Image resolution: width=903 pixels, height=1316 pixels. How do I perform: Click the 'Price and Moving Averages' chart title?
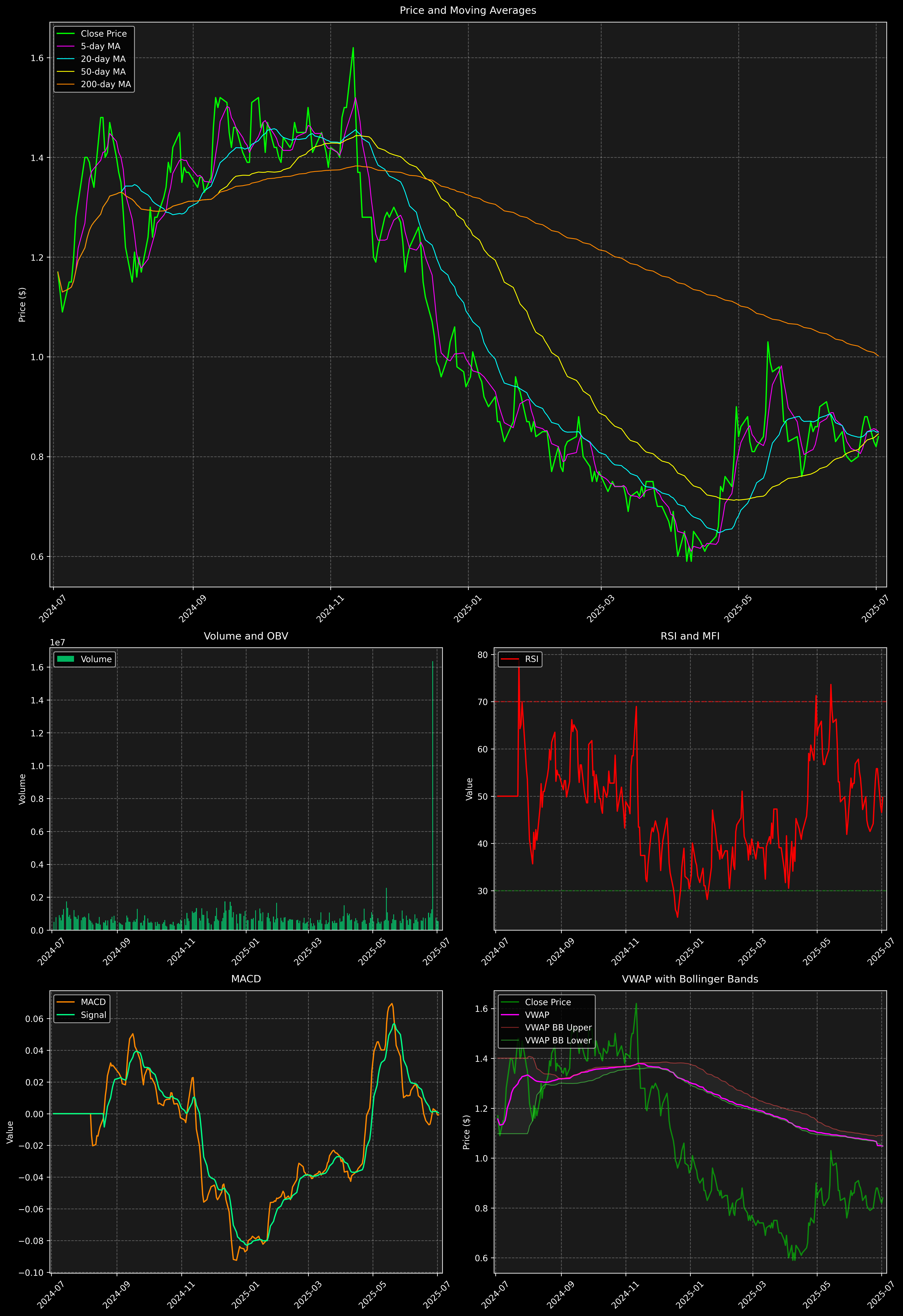(468, 10)
